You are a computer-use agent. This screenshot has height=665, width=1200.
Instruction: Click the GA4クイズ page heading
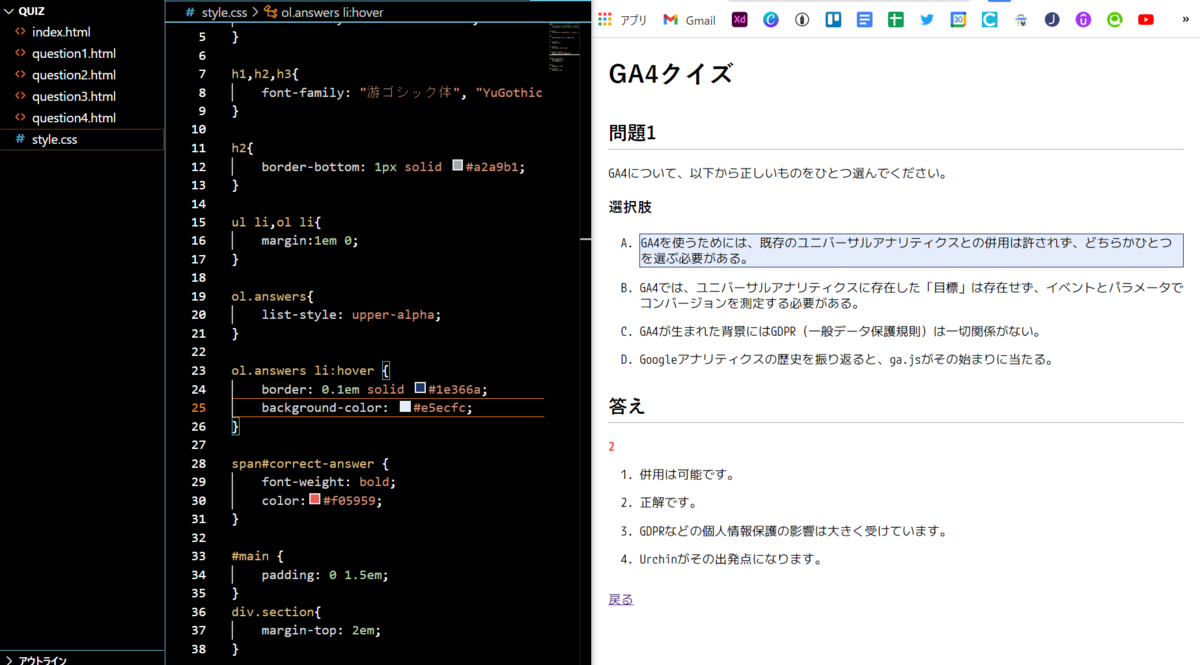670,74
